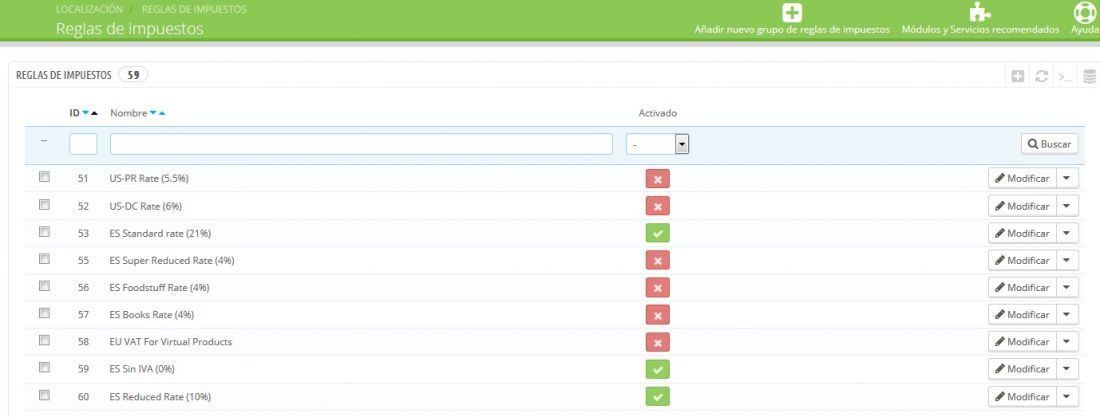The image size is (1100, 417).
Task: Open Módulos y Servicios recomendados puzzle icon
Action: tap(979, 12)
